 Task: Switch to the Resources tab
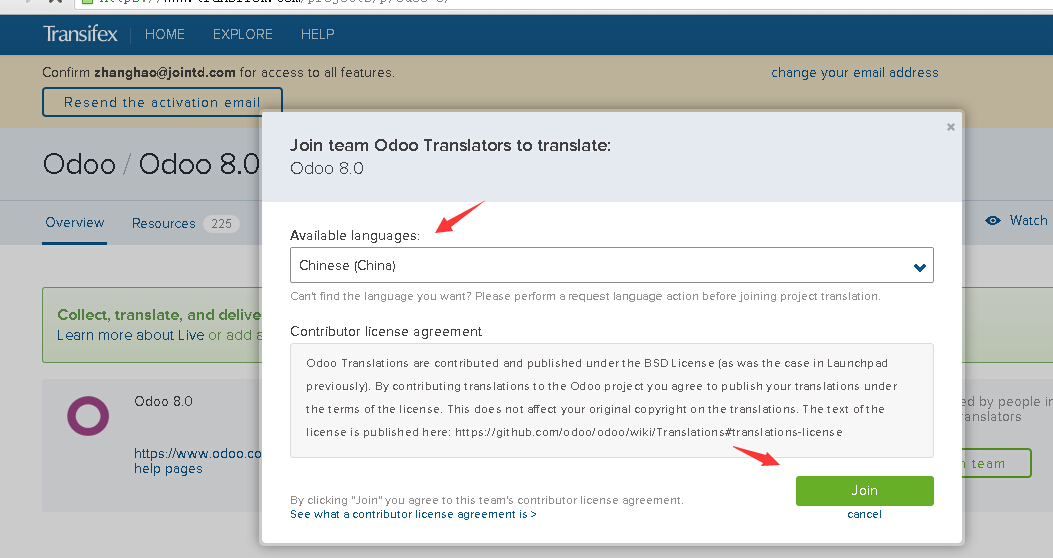(x=164, y=223)
